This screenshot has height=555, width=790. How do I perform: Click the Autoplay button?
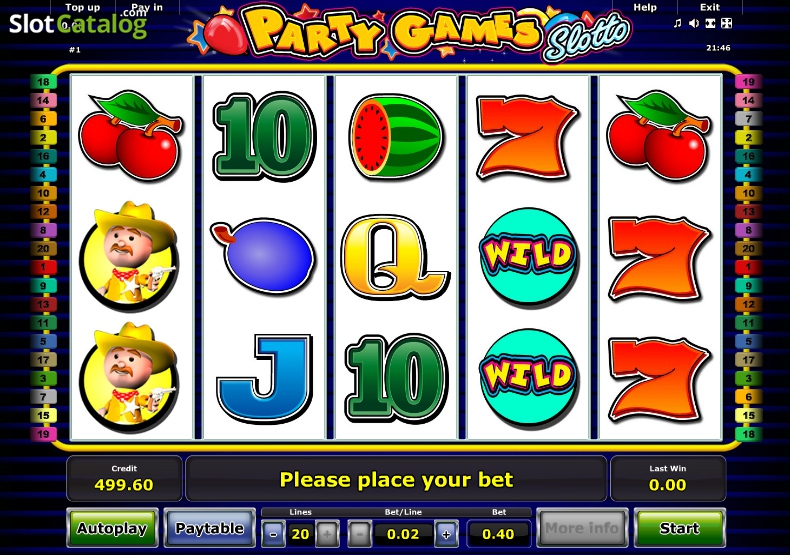point(112,528)
